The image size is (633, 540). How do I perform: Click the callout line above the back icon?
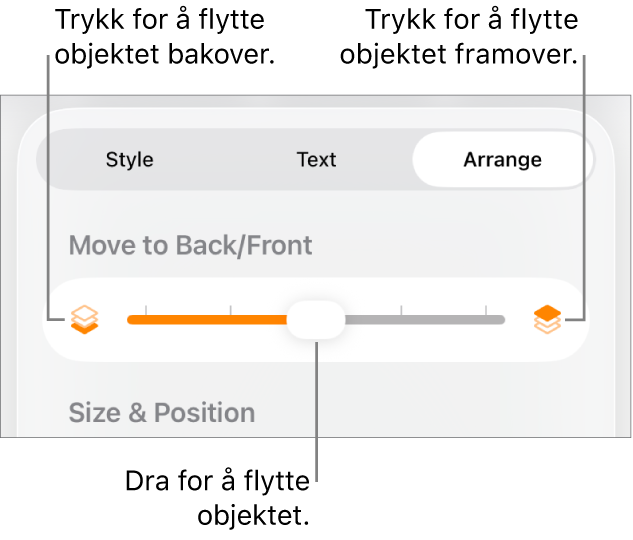pyautogui.click(x=48, y=180)
